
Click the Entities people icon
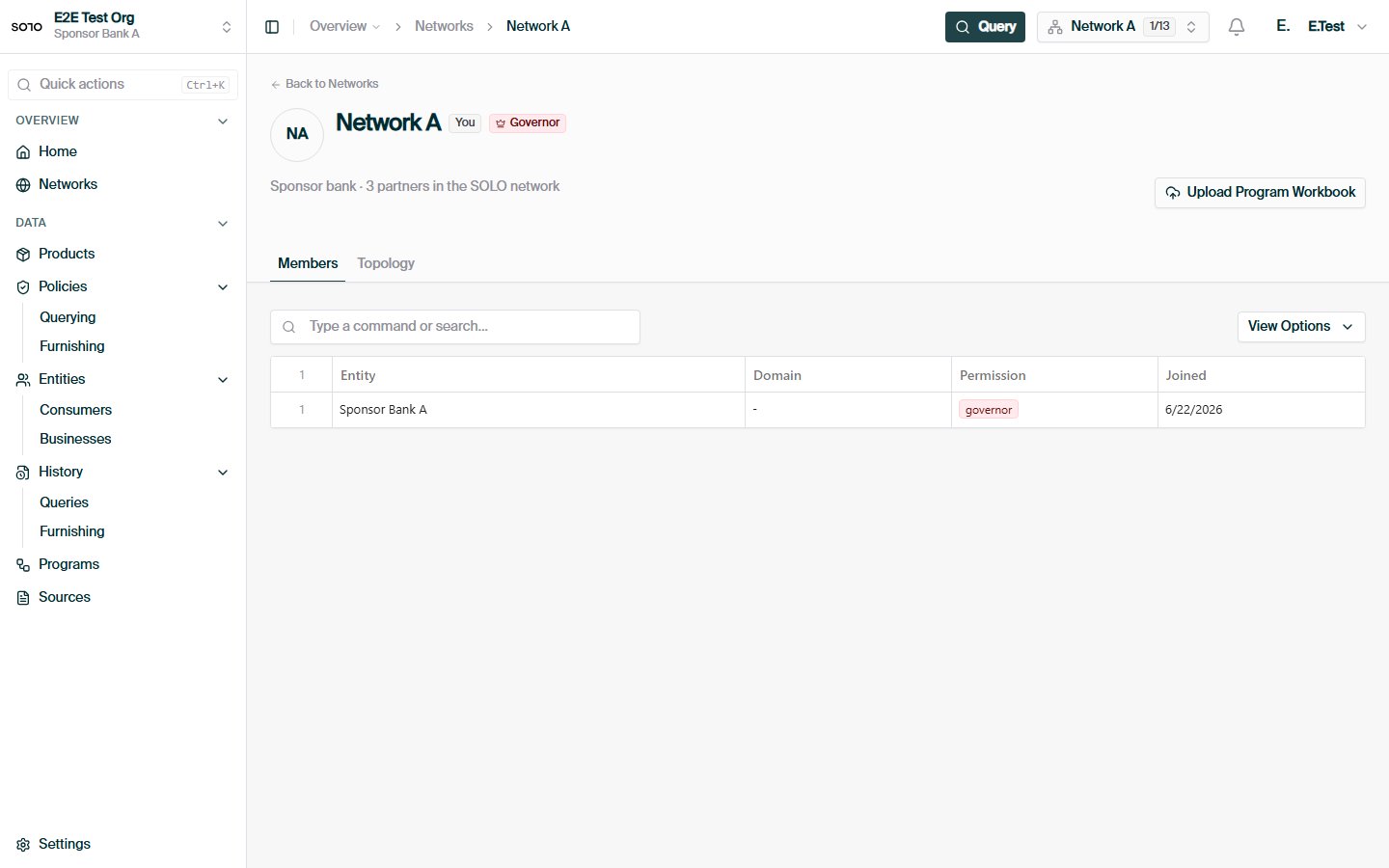pos(23,380)
